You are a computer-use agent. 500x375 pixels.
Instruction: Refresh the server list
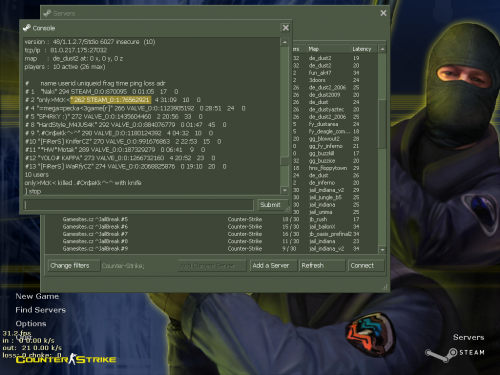[x=322, y=266]
